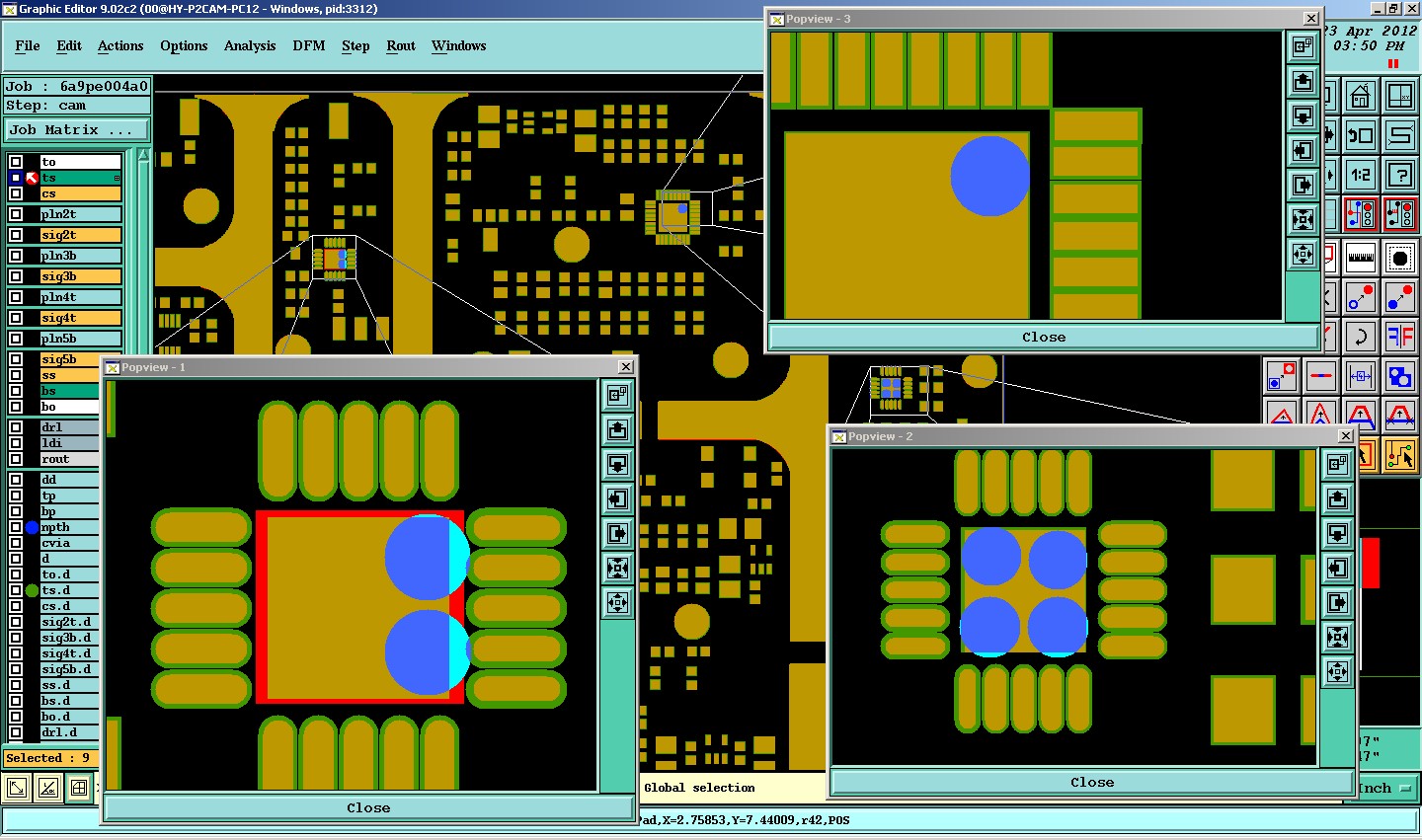1422x840 pixels.
Task: Click the 1:2 zoom scale icon
Action: [1361, 176]
